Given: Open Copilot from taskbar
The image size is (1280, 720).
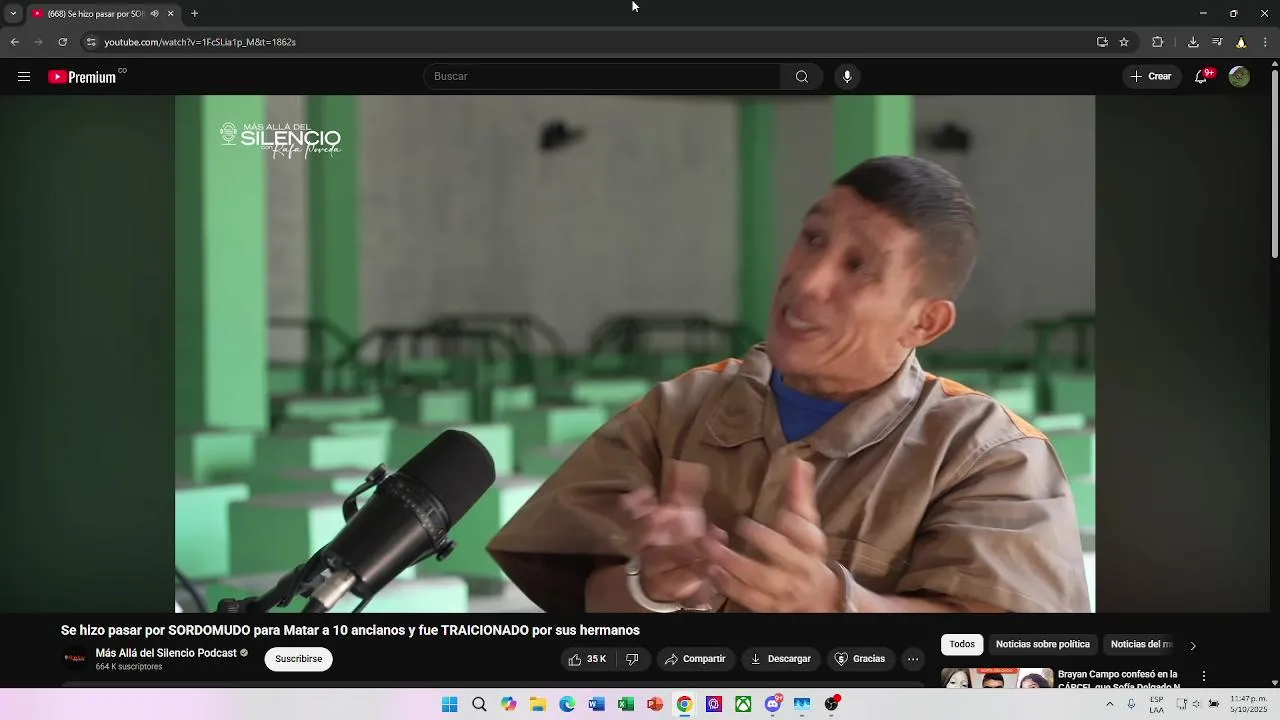Looking at the screenshot, I should [509, 704].
